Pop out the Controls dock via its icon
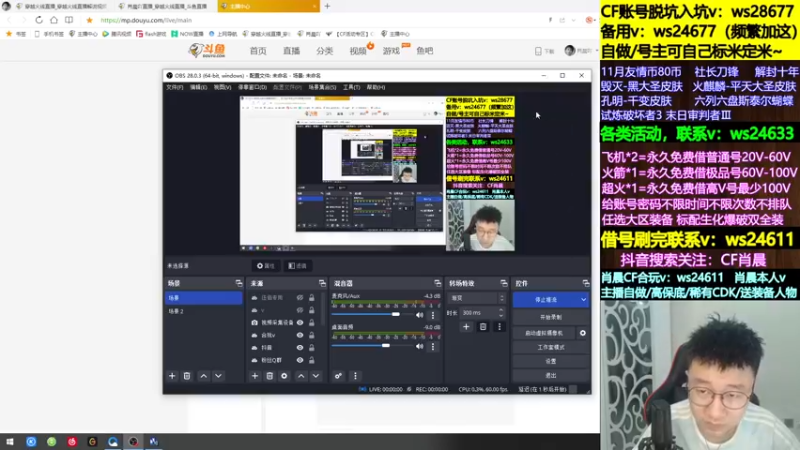This screenshot has height=450, width=800. (x=585, y=283)
